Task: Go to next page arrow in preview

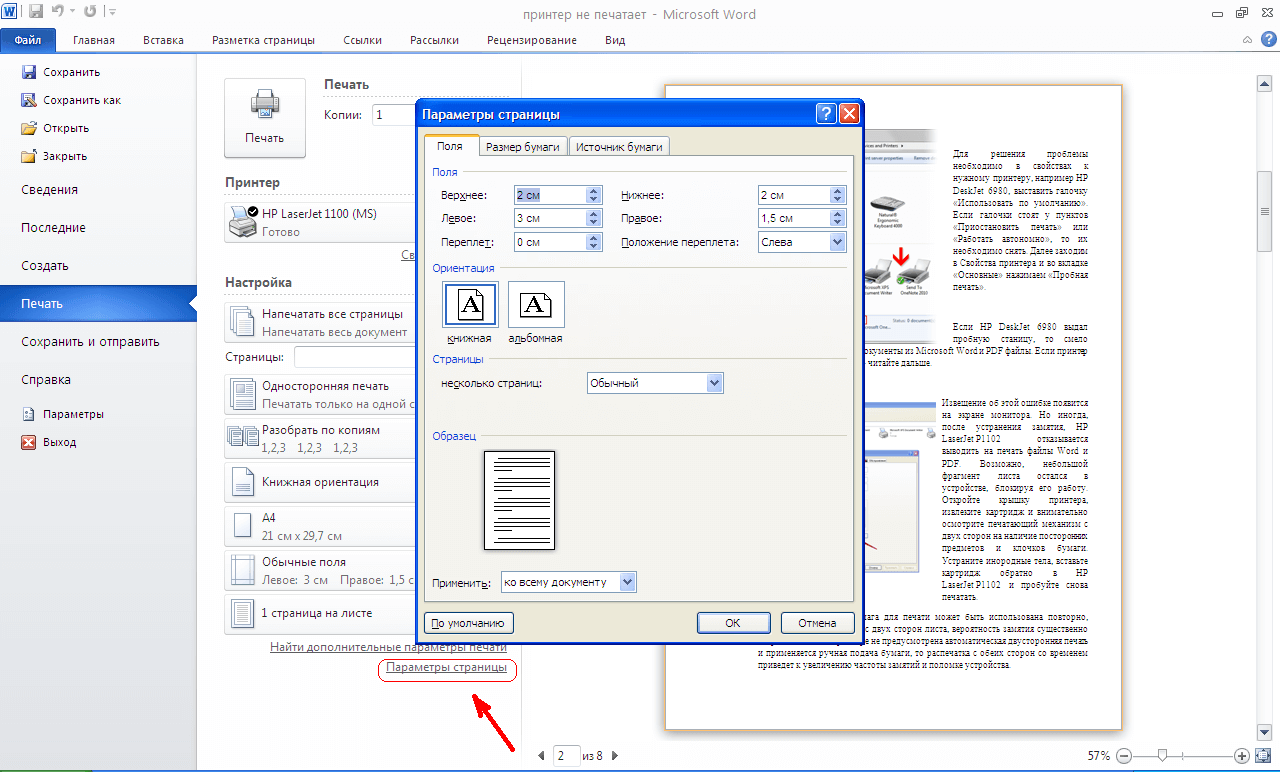Action: tap(615, 756)
